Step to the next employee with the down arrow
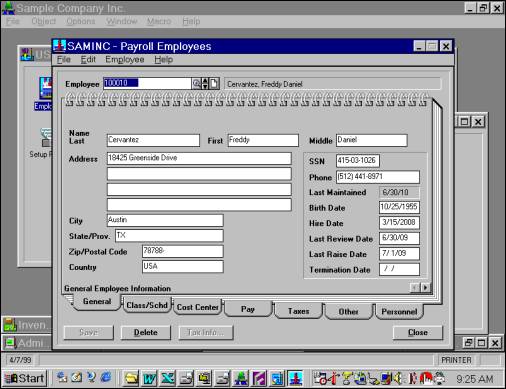506x389 pixels. tap(205, 86)
